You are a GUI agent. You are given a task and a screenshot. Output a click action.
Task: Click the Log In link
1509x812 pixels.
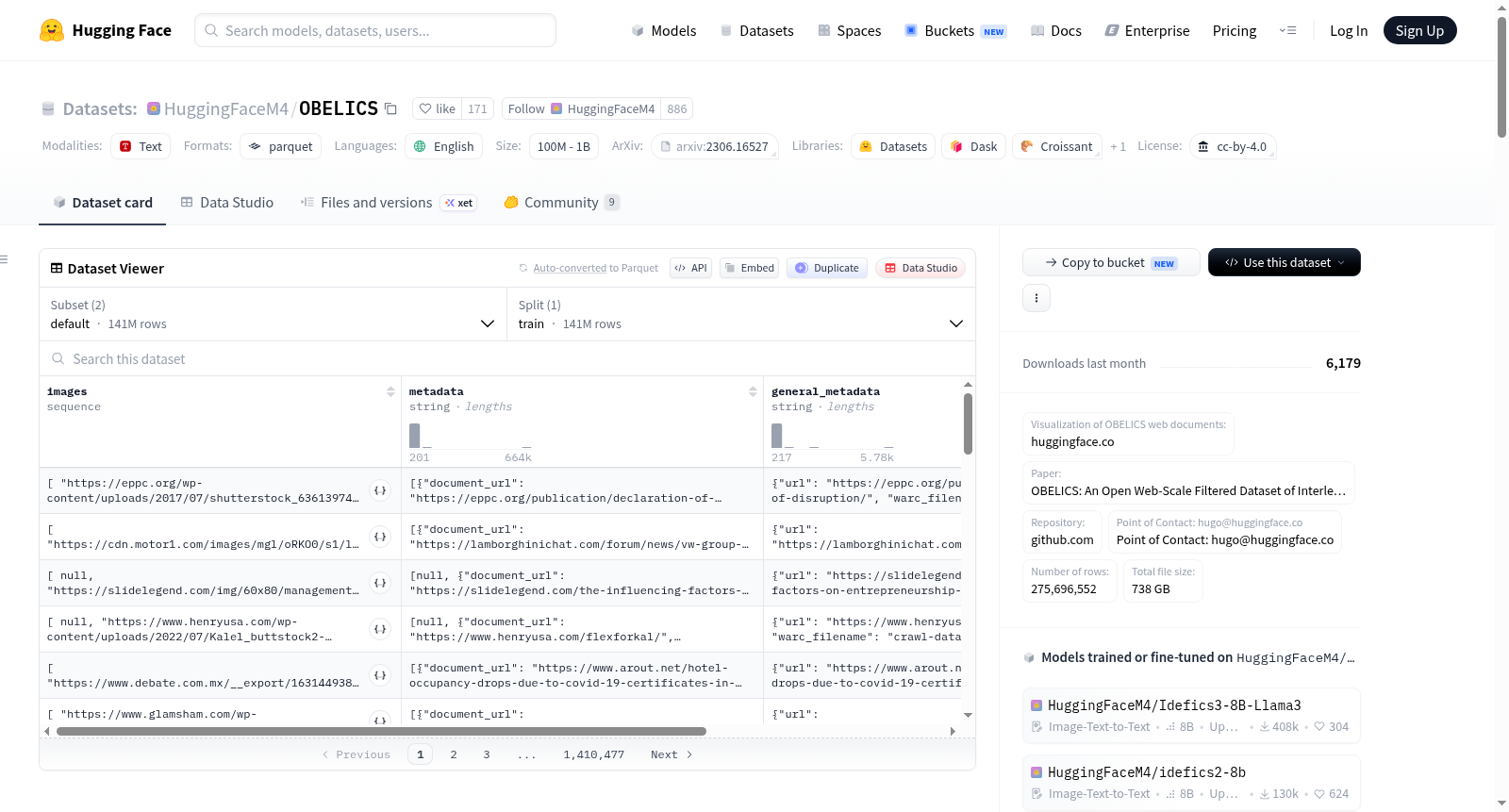(1348, 30)
